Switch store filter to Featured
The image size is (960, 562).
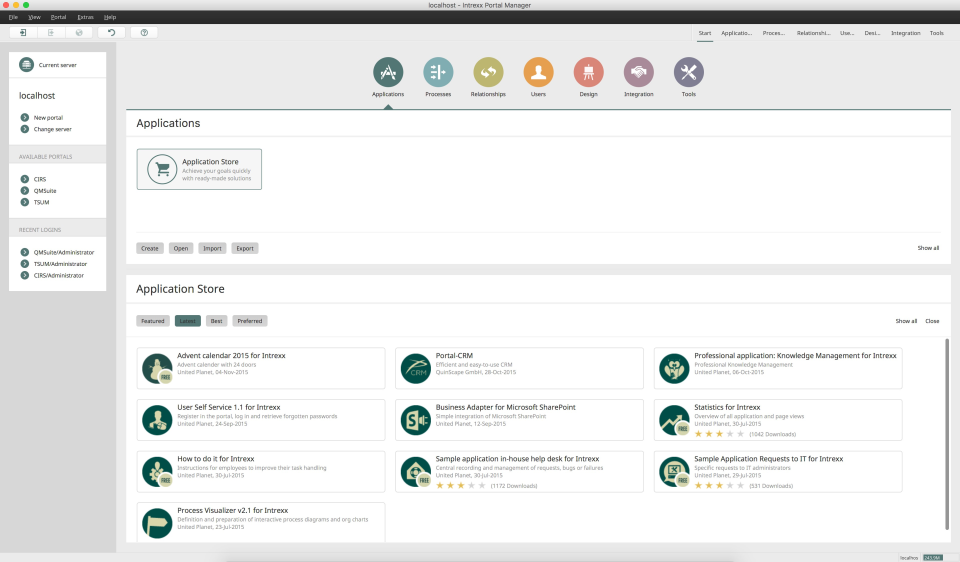click(153, 321)
